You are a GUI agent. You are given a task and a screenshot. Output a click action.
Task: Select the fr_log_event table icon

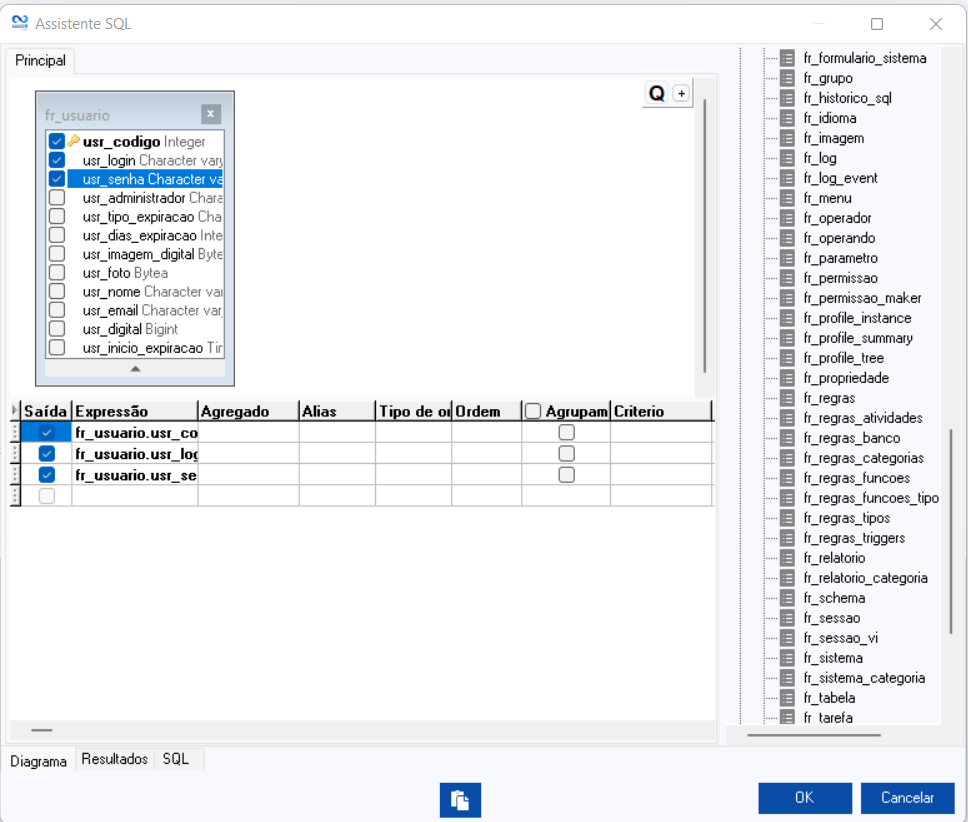[x=787, y=178]
